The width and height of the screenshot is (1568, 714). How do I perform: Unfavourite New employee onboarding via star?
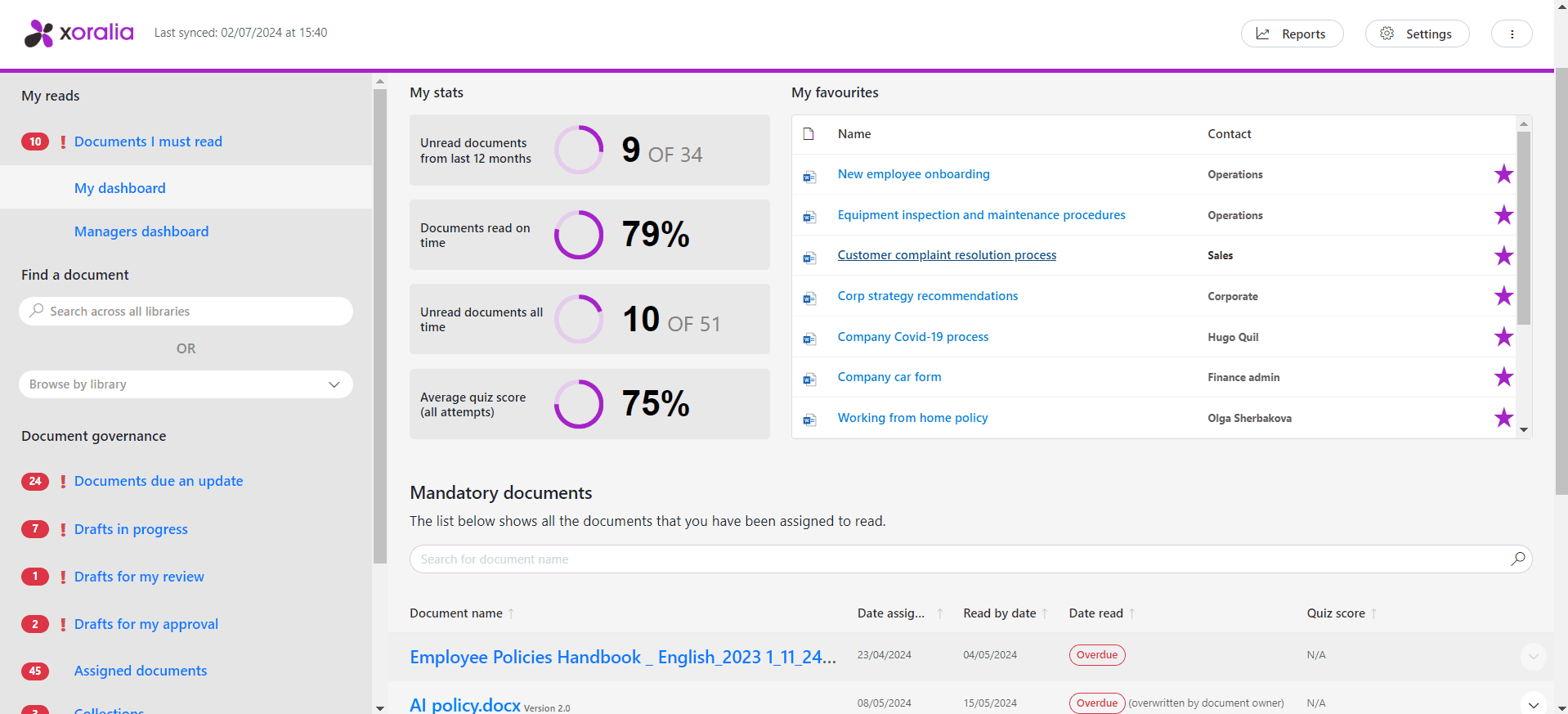click(1503, 174)
